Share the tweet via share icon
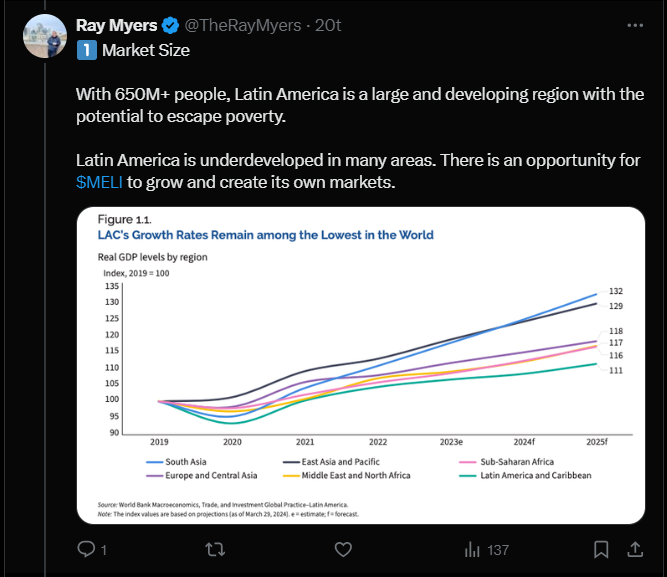The image size is (667, 577). tap(635, 549)
